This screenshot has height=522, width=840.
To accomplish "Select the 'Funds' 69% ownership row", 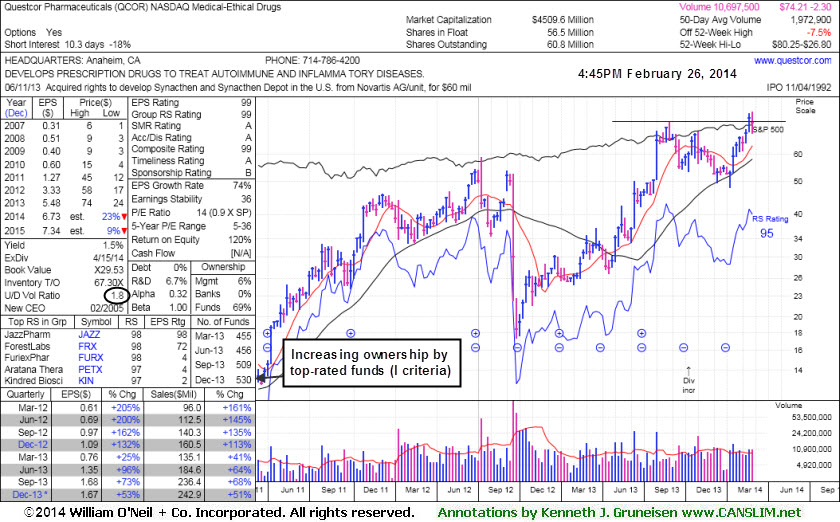I will [x=223, y=308].
